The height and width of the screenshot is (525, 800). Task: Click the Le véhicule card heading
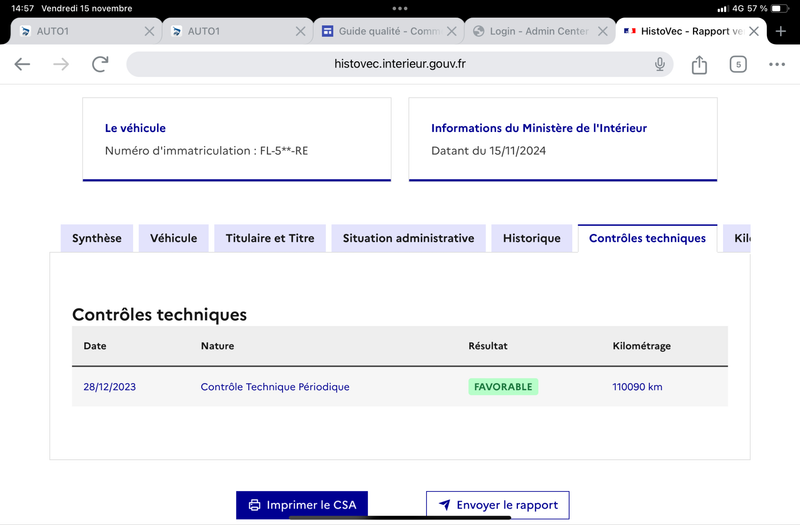tap(135, 128)
